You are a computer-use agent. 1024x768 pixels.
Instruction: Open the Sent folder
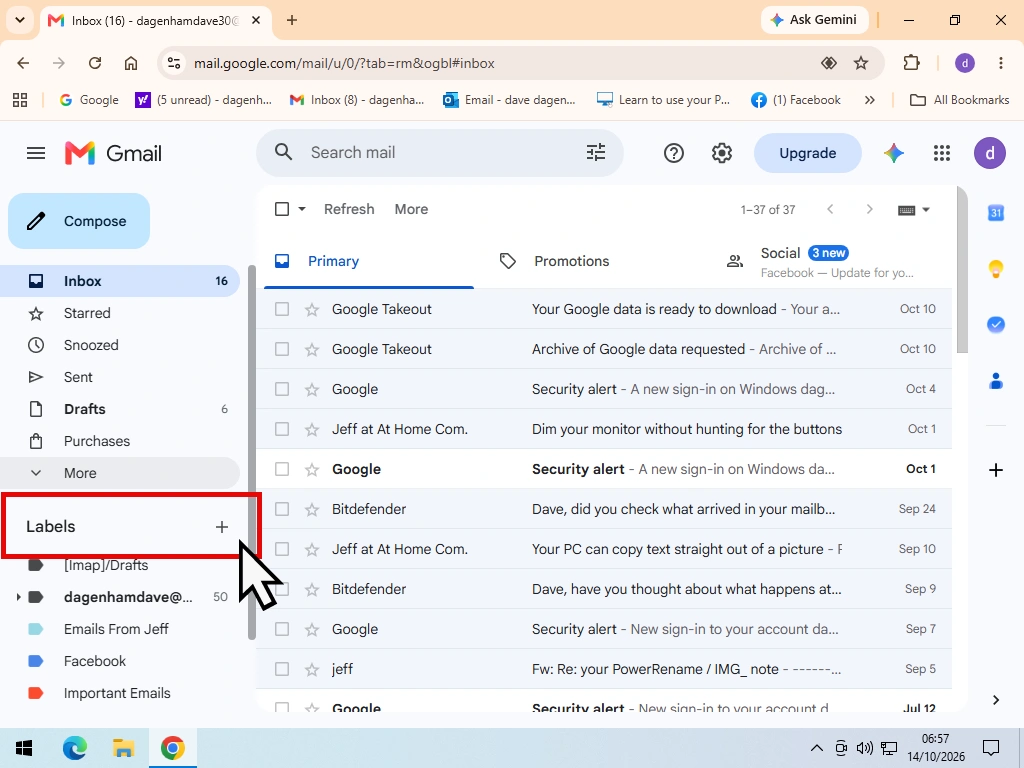pos(120,377)
